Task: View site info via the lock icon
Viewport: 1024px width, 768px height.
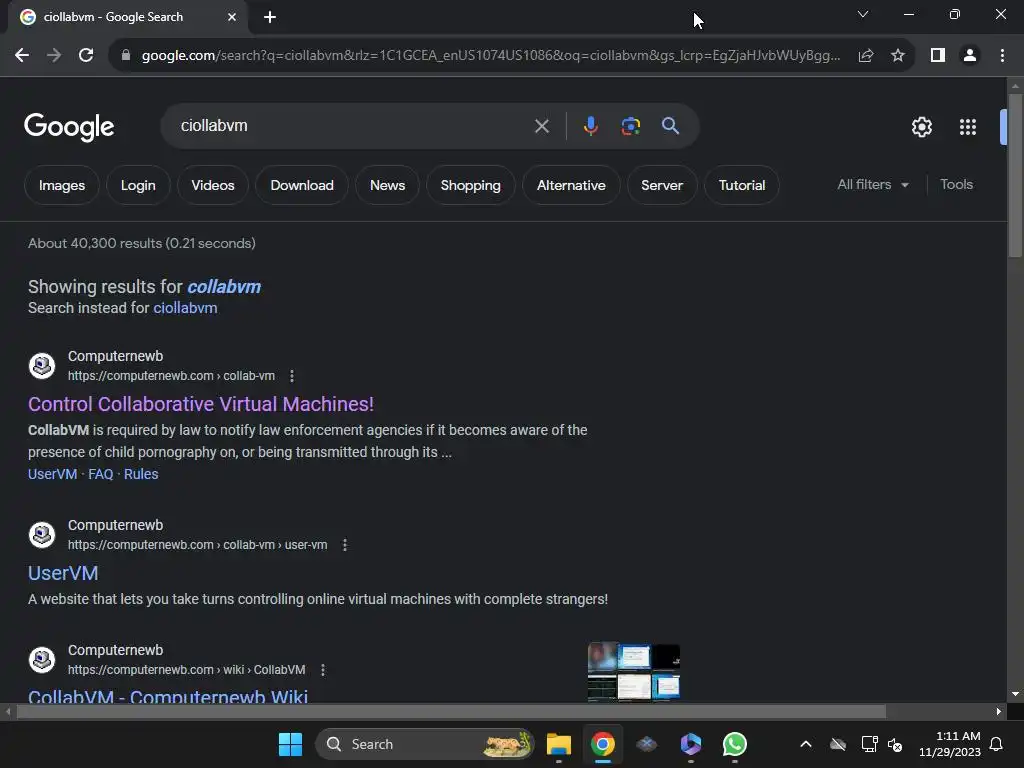Action: [x=126, y=56]
